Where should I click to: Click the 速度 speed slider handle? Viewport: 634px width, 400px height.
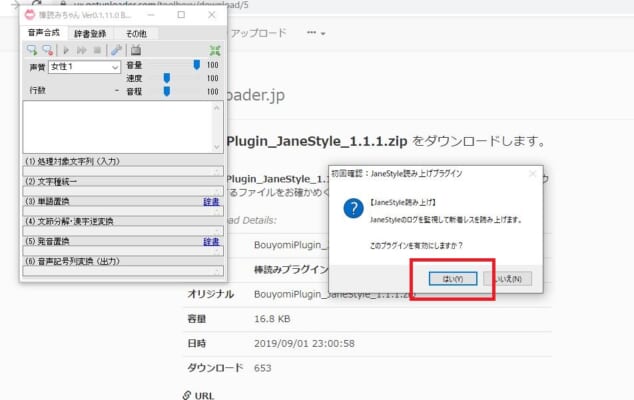[x=167, y=78]
